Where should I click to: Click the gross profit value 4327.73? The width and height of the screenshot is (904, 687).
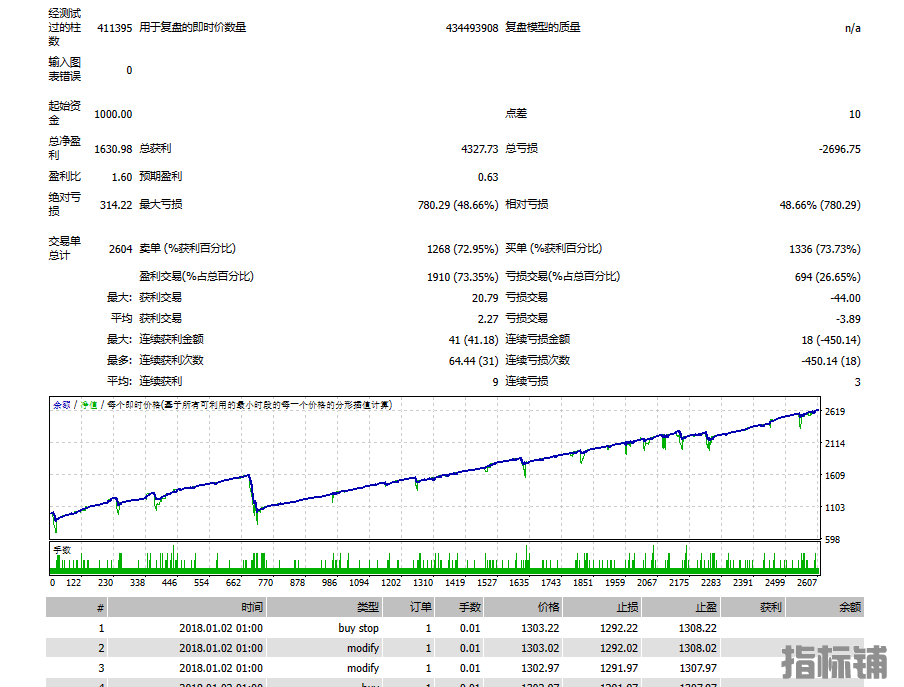[x=479, y=149]
